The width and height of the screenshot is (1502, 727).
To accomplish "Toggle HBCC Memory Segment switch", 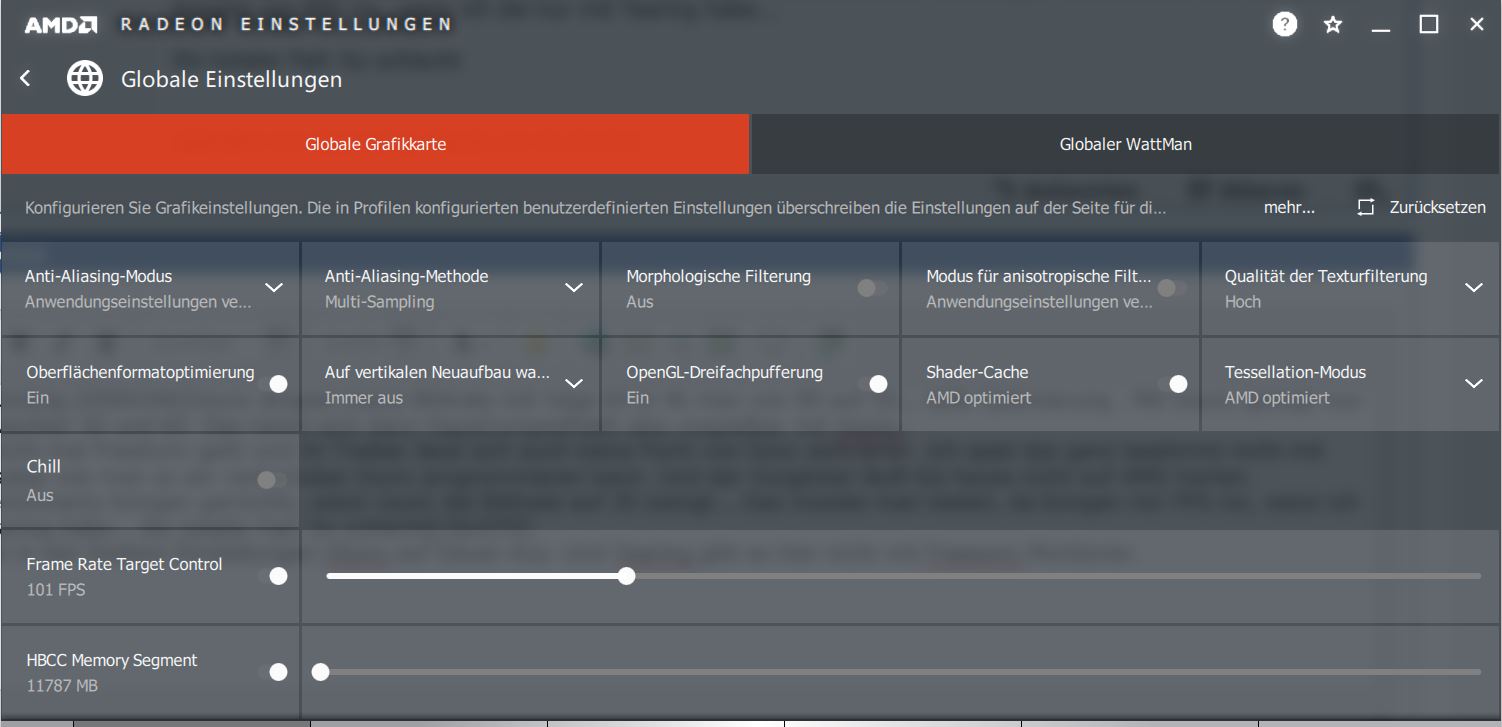I will coord(272,672).
